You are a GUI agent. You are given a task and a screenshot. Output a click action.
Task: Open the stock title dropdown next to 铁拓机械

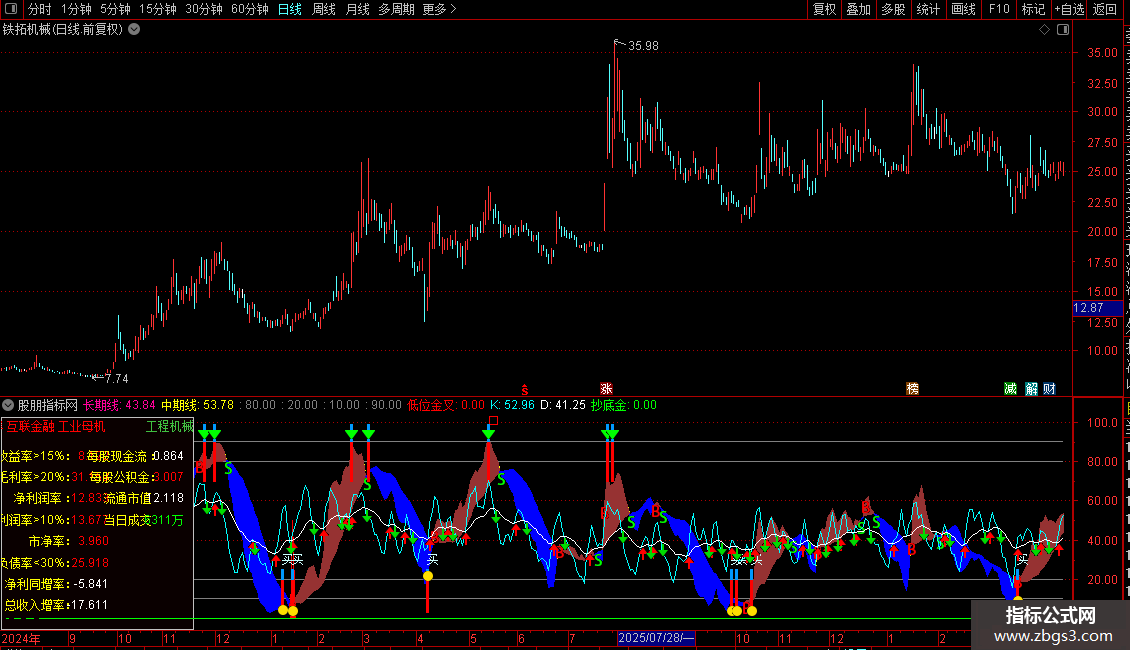[x=134, y=30]
